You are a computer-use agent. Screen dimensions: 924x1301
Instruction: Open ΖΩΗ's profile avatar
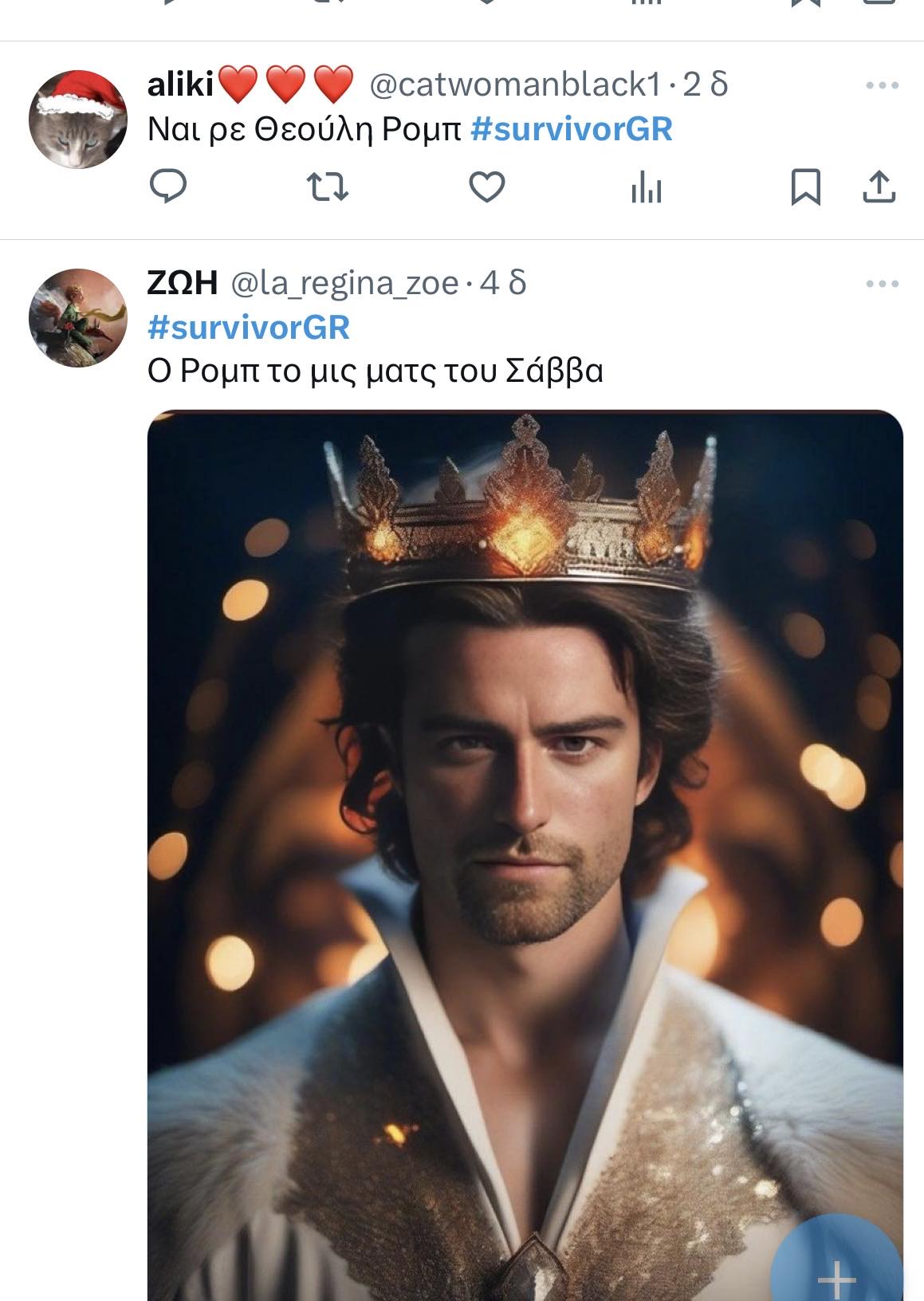click(77, 317)
